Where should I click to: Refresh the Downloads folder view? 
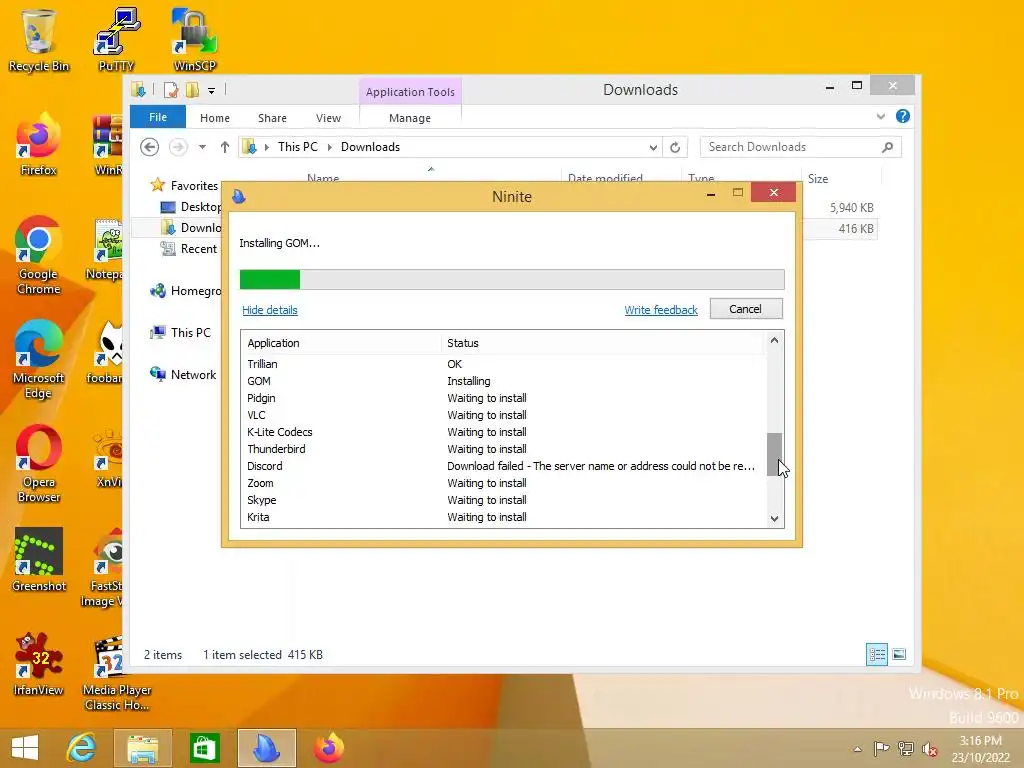[x=675, y=147]
